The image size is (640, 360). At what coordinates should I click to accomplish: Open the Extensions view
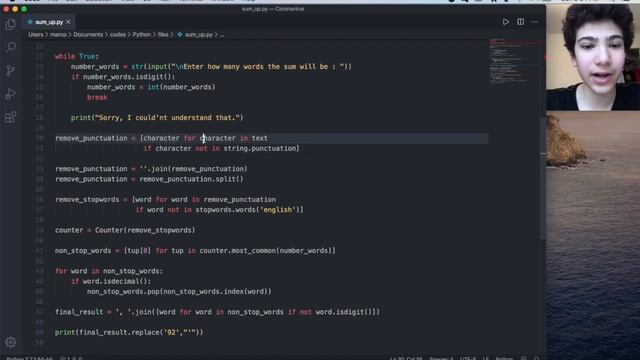11,117
